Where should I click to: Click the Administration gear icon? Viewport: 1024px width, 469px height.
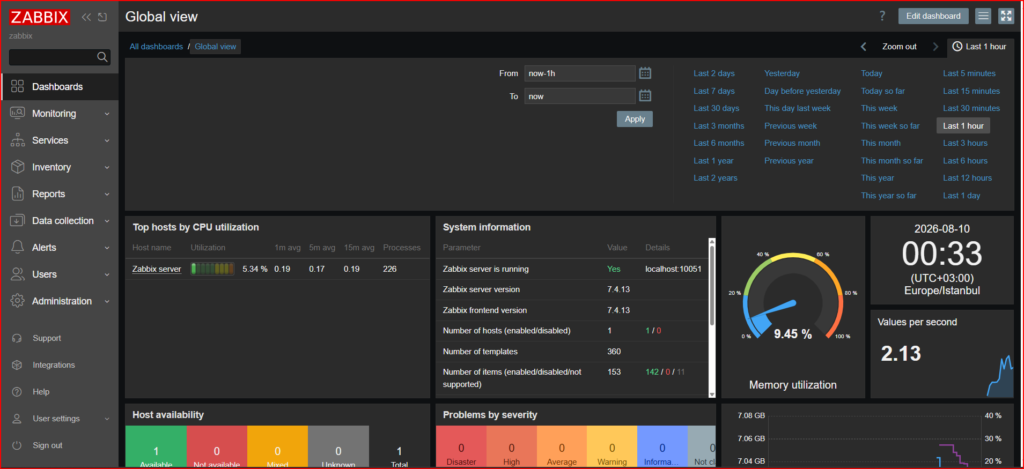tap(18, 300)
